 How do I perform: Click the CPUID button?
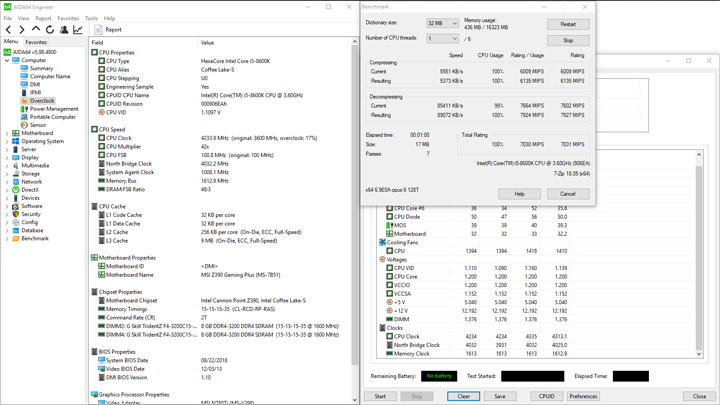coord(546,396)
